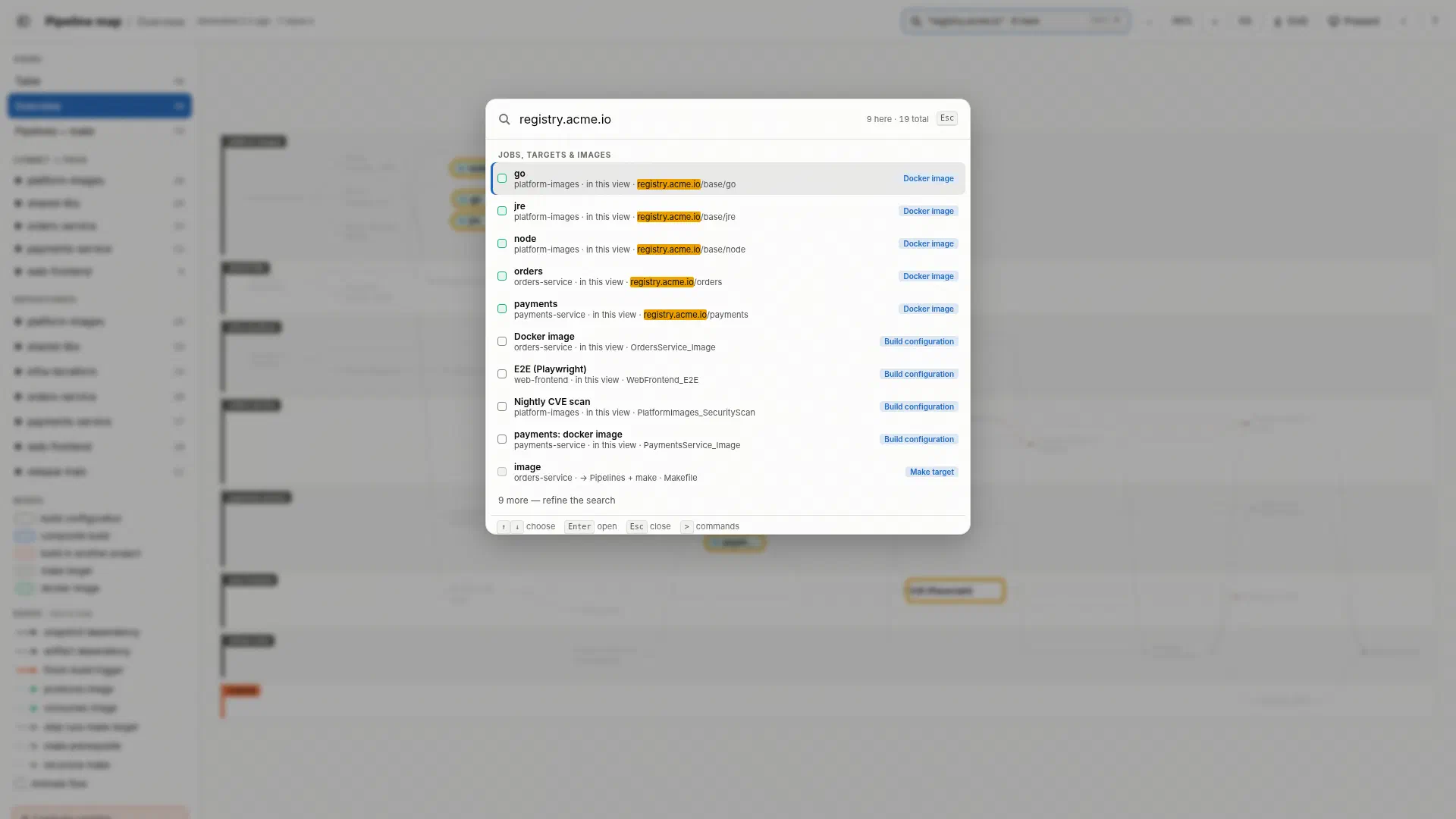
Task: Click the registry.acme.io search input field
Action: [x=686, y=119]
